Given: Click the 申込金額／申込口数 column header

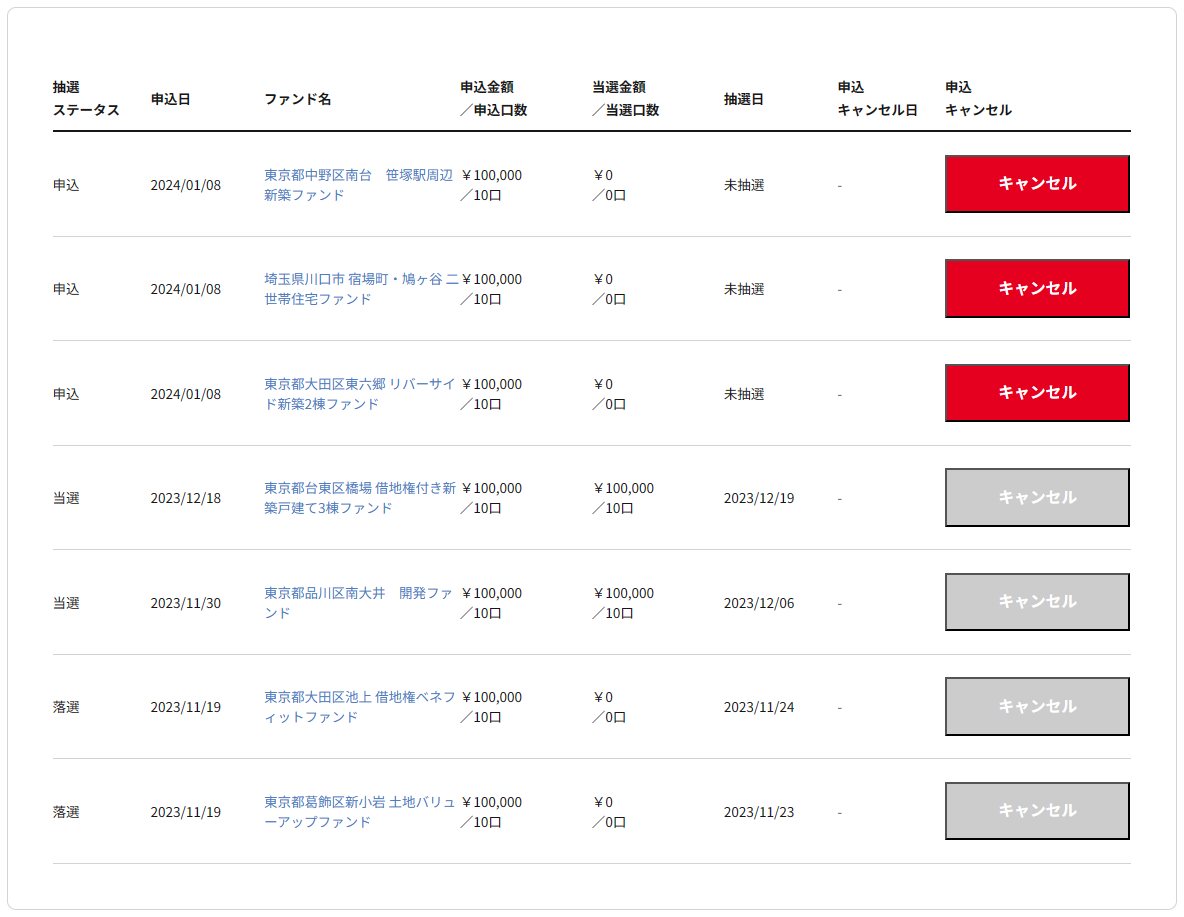Looking at the screenshot, I should 494,99.
